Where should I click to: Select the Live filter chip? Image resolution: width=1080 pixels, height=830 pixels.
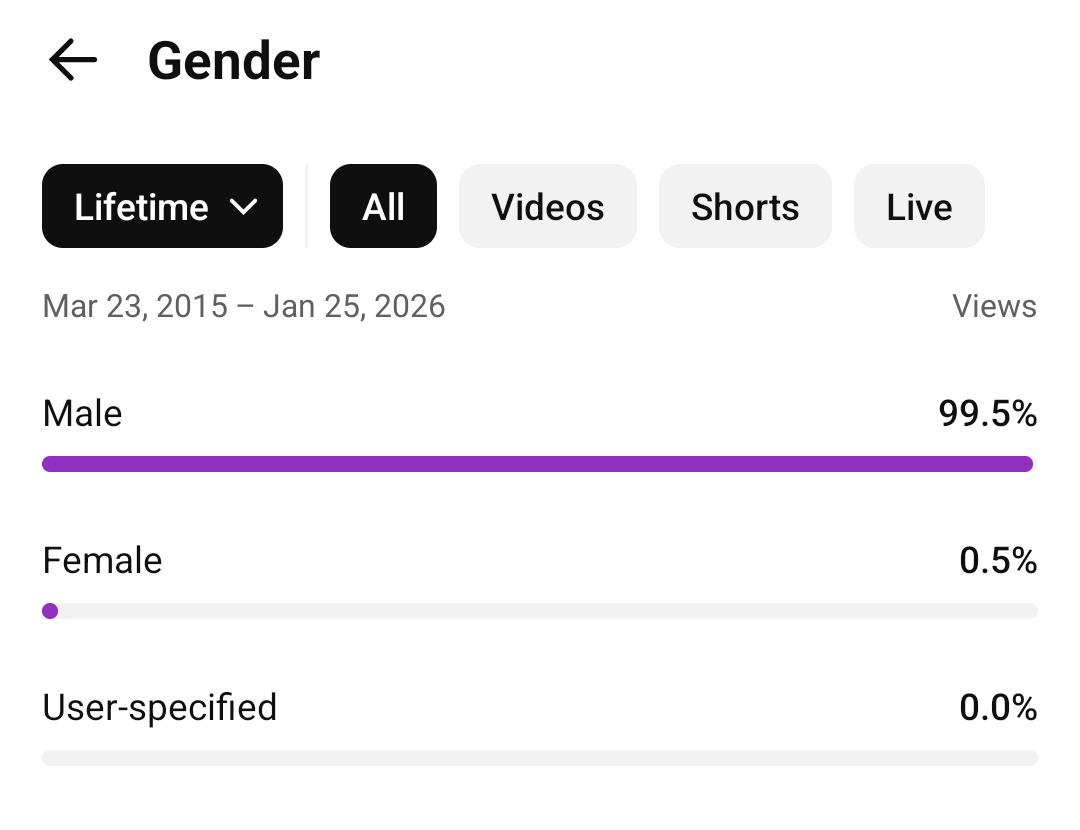(918, 207)
